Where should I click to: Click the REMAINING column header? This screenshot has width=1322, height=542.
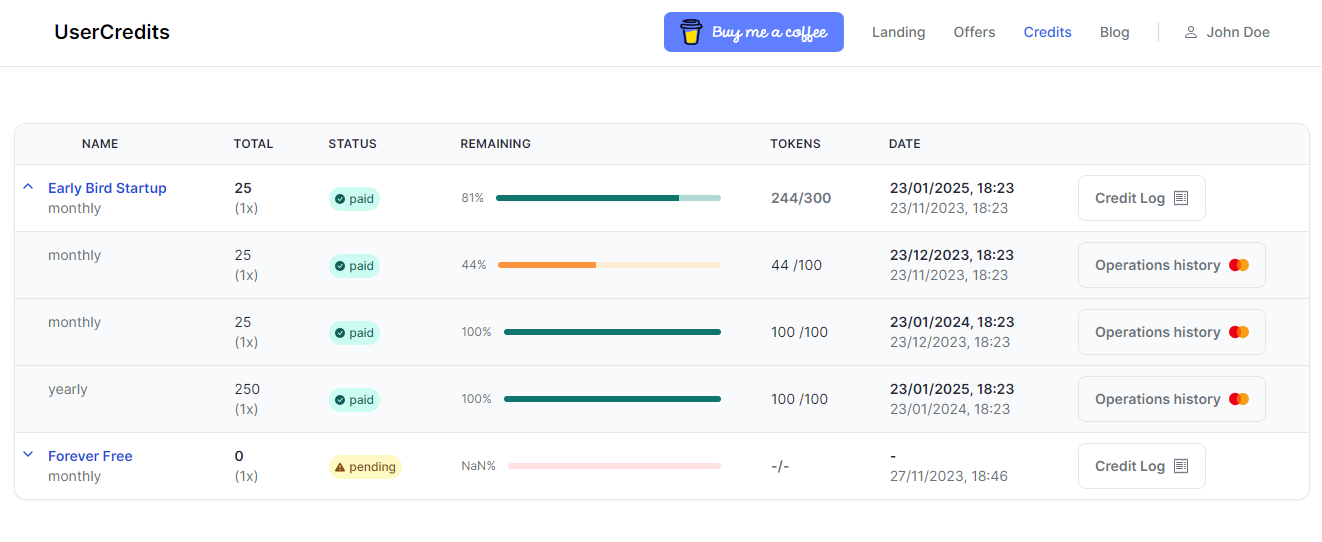[x=495, y=144]
